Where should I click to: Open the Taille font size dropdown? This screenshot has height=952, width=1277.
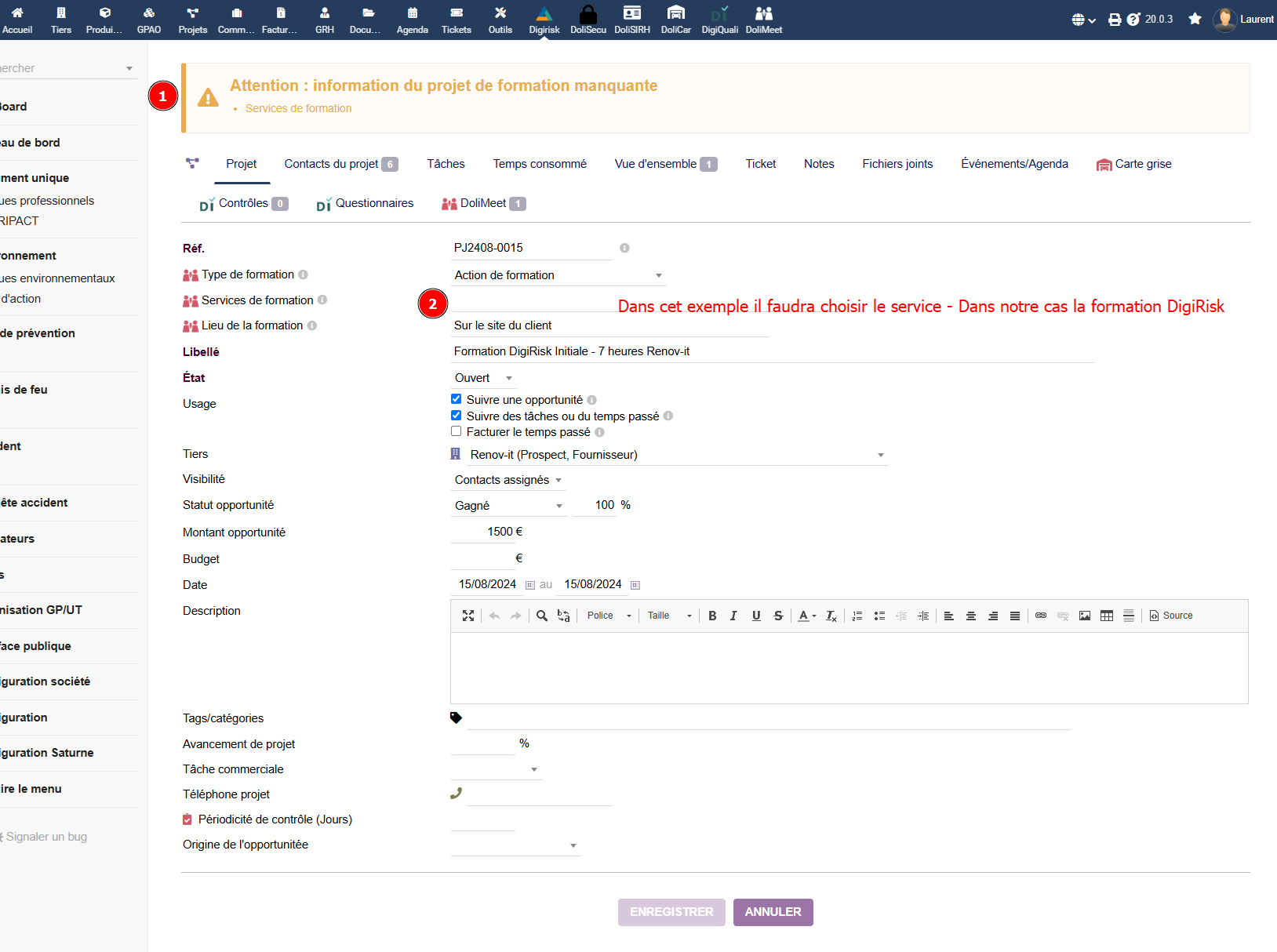tap(670, 616)
